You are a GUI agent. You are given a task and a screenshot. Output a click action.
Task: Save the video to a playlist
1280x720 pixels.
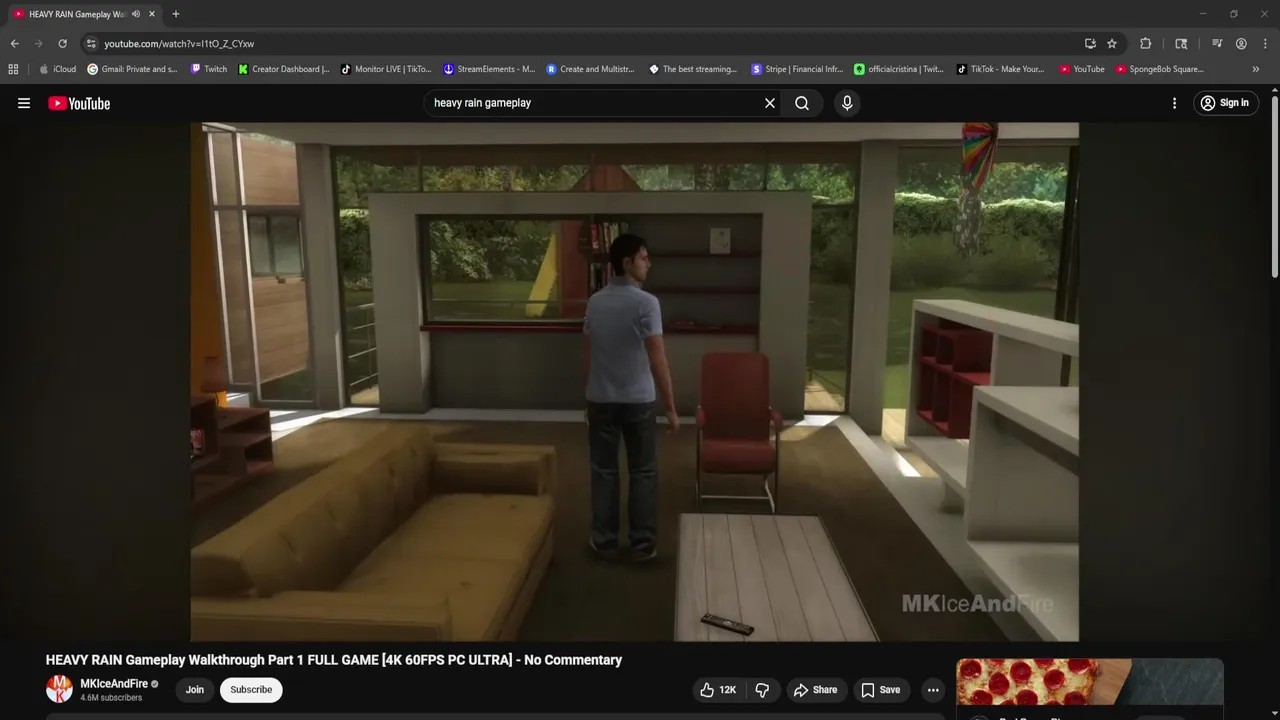click(881, 690)
